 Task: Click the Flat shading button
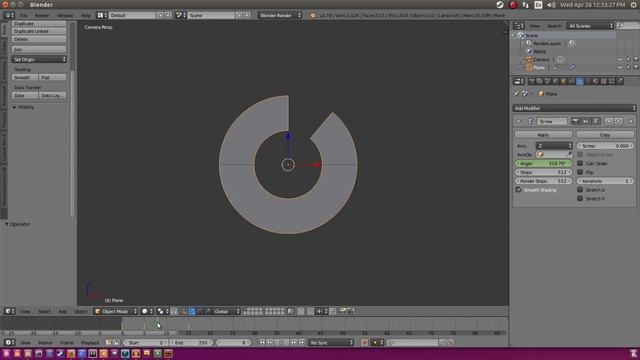pyautogui.click(x=53, y=77)
